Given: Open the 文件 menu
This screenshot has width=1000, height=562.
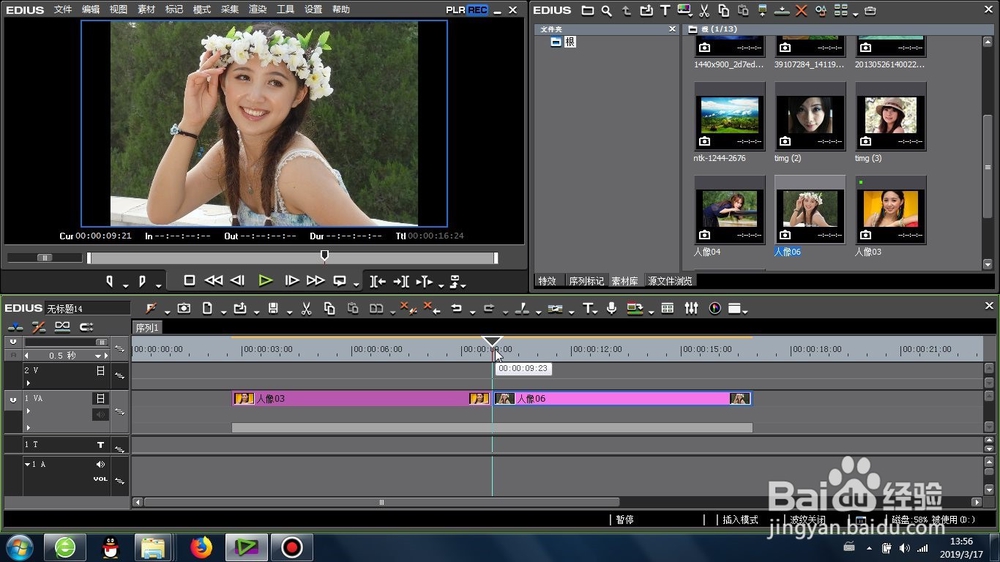Looking at the screenshot, I should [x=62, y=10].
